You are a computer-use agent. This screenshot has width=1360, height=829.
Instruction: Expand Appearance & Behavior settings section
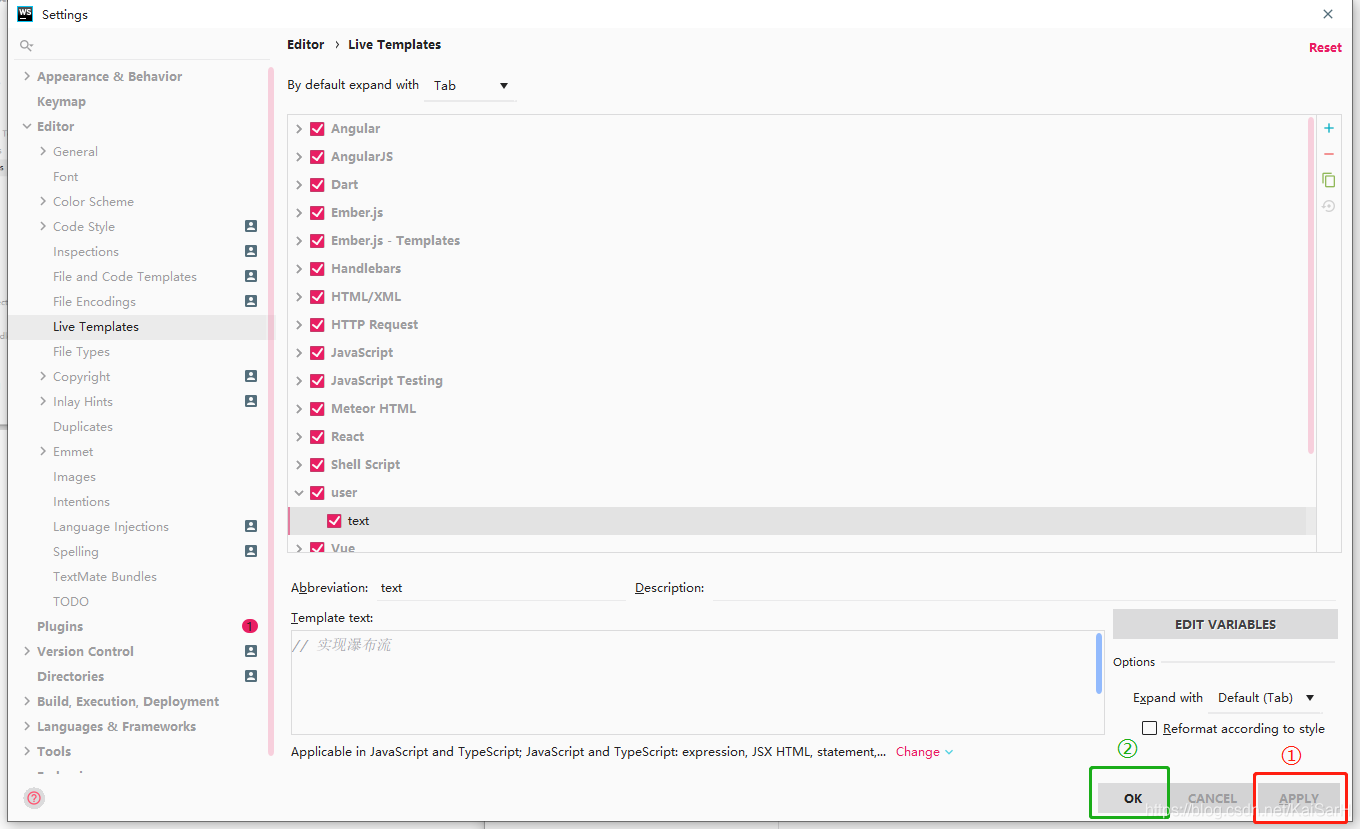[x=27, y=76]
